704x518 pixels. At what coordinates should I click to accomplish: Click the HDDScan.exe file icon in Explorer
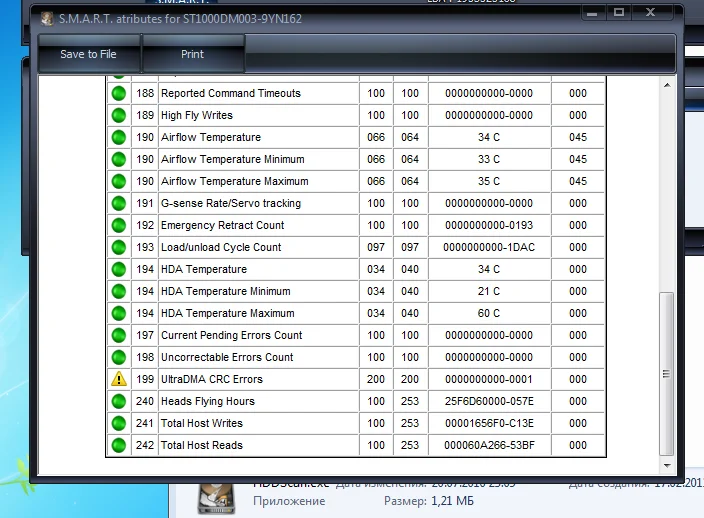(216, 499)
